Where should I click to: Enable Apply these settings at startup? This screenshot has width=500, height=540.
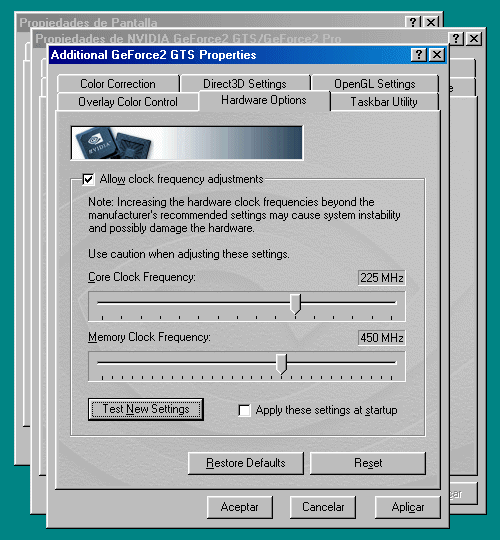click(x=244, y=410)
